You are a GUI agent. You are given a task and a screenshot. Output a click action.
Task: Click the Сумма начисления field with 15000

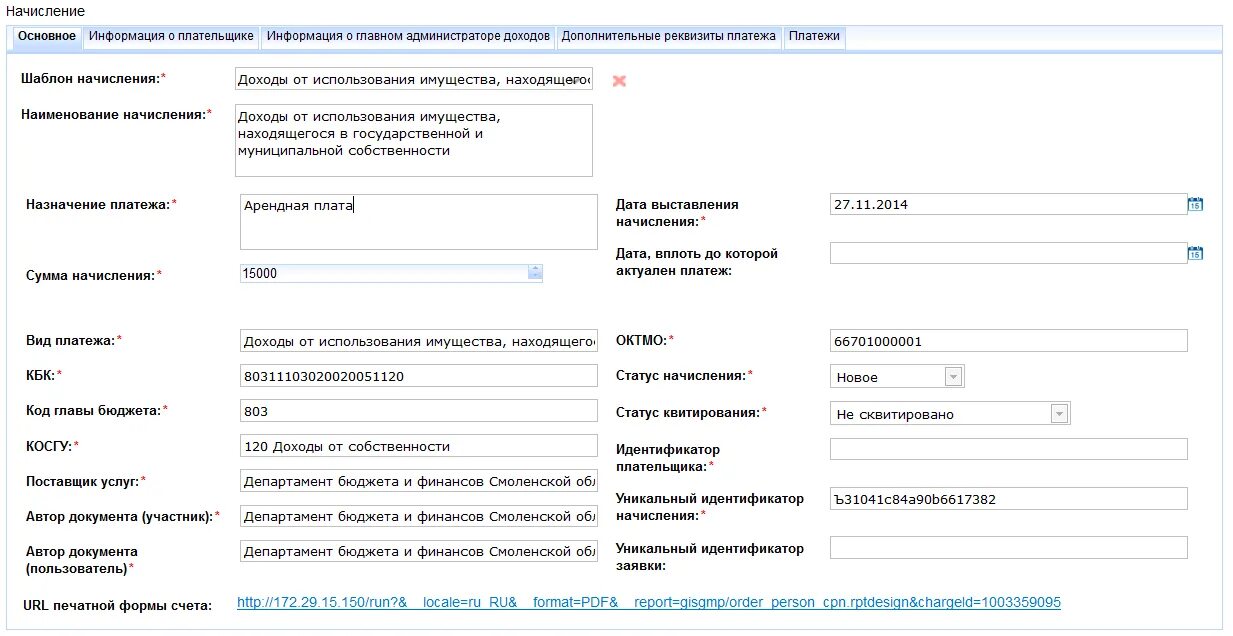point(384,273)
